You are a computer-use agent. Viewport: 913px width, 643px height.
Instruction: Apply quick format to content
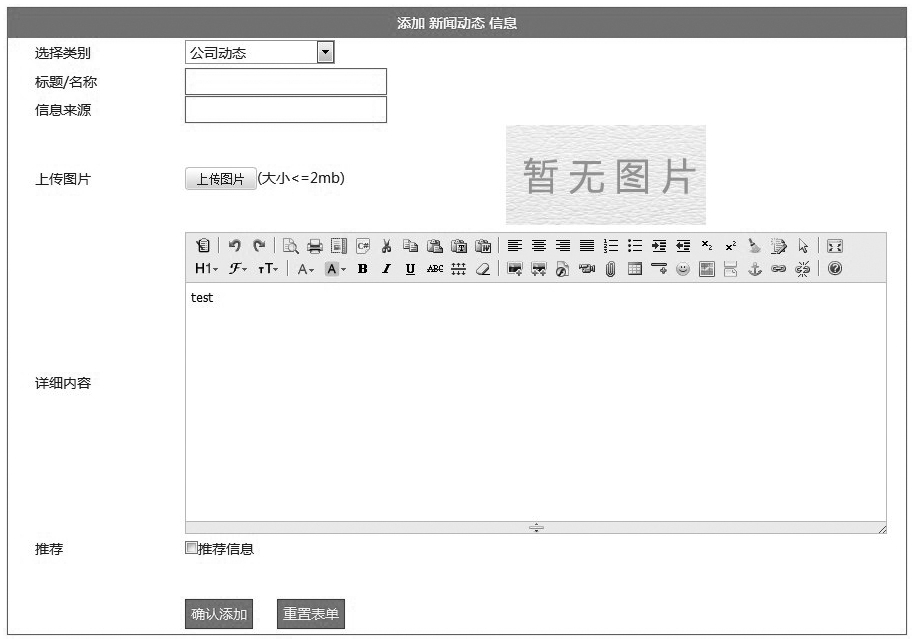(x=778, y=246)
